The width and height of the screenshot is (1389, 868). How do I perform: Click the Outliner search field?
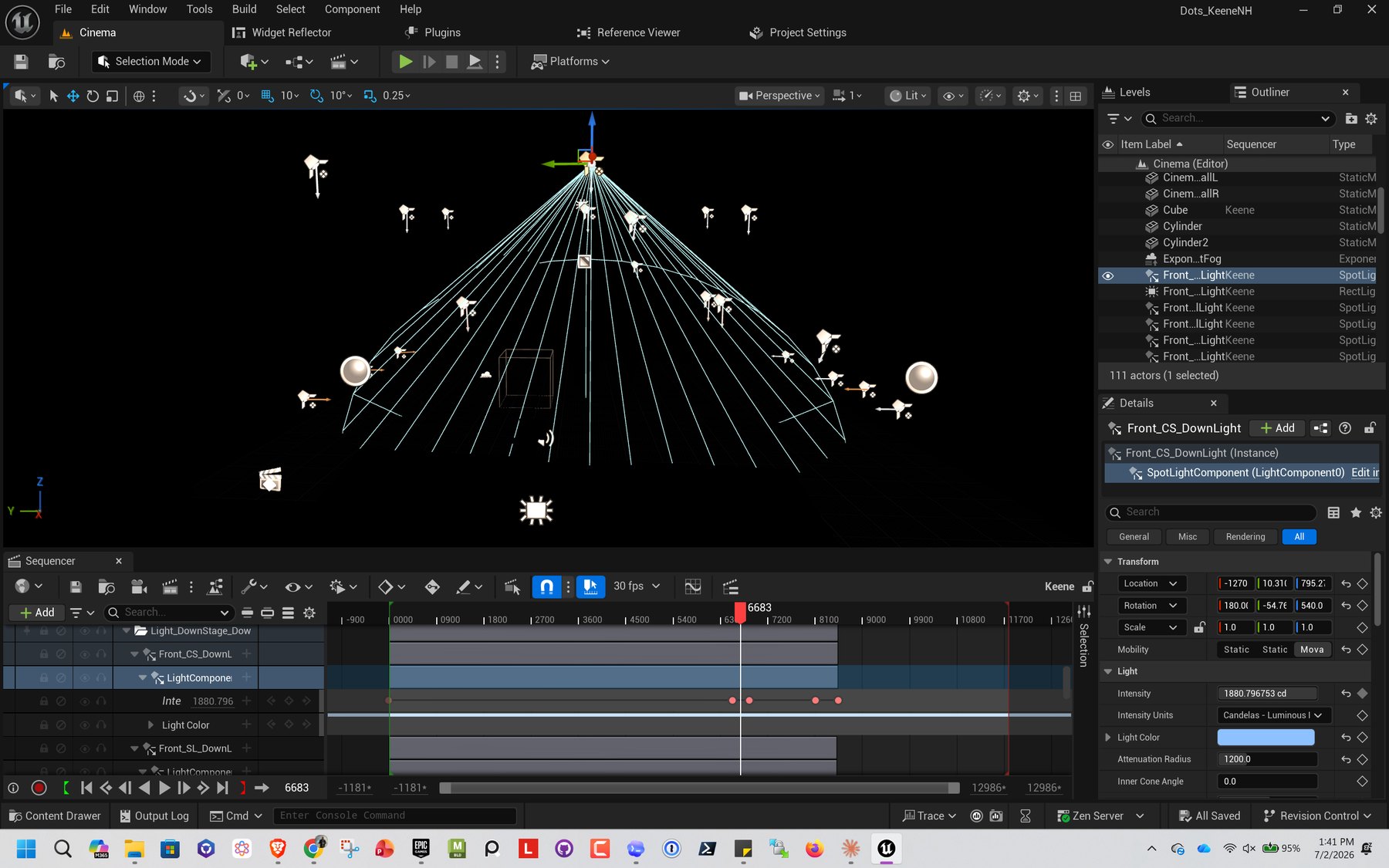click(x=1238, y=118)
